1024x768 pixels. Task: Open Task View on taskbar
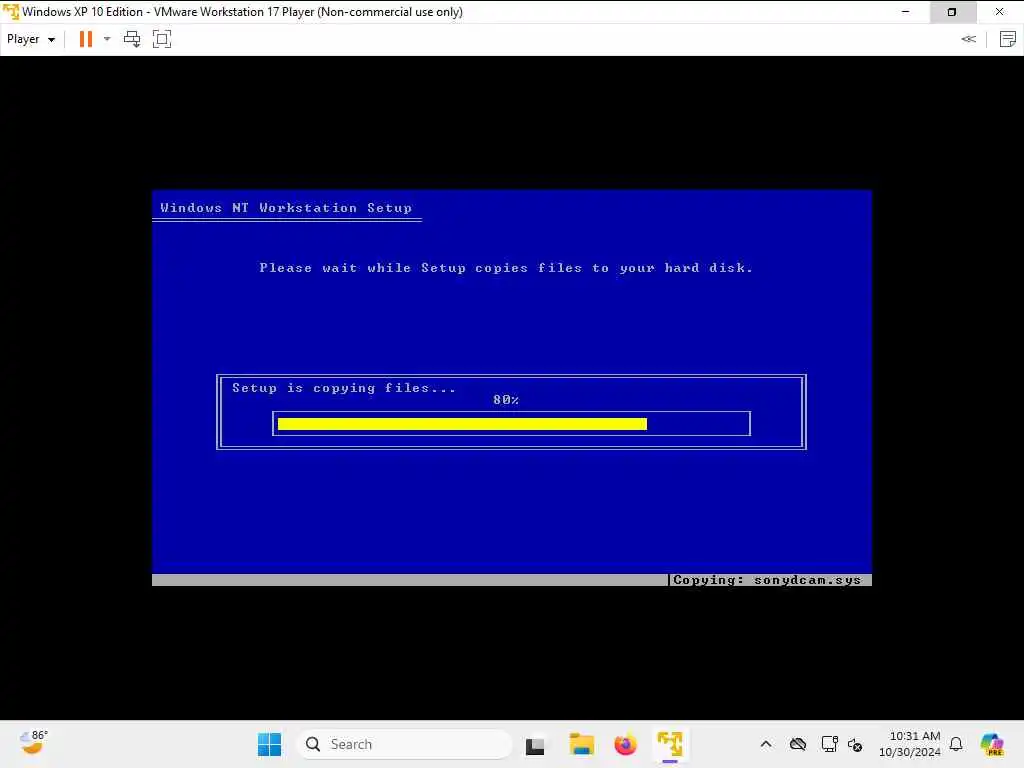[535, 744]
